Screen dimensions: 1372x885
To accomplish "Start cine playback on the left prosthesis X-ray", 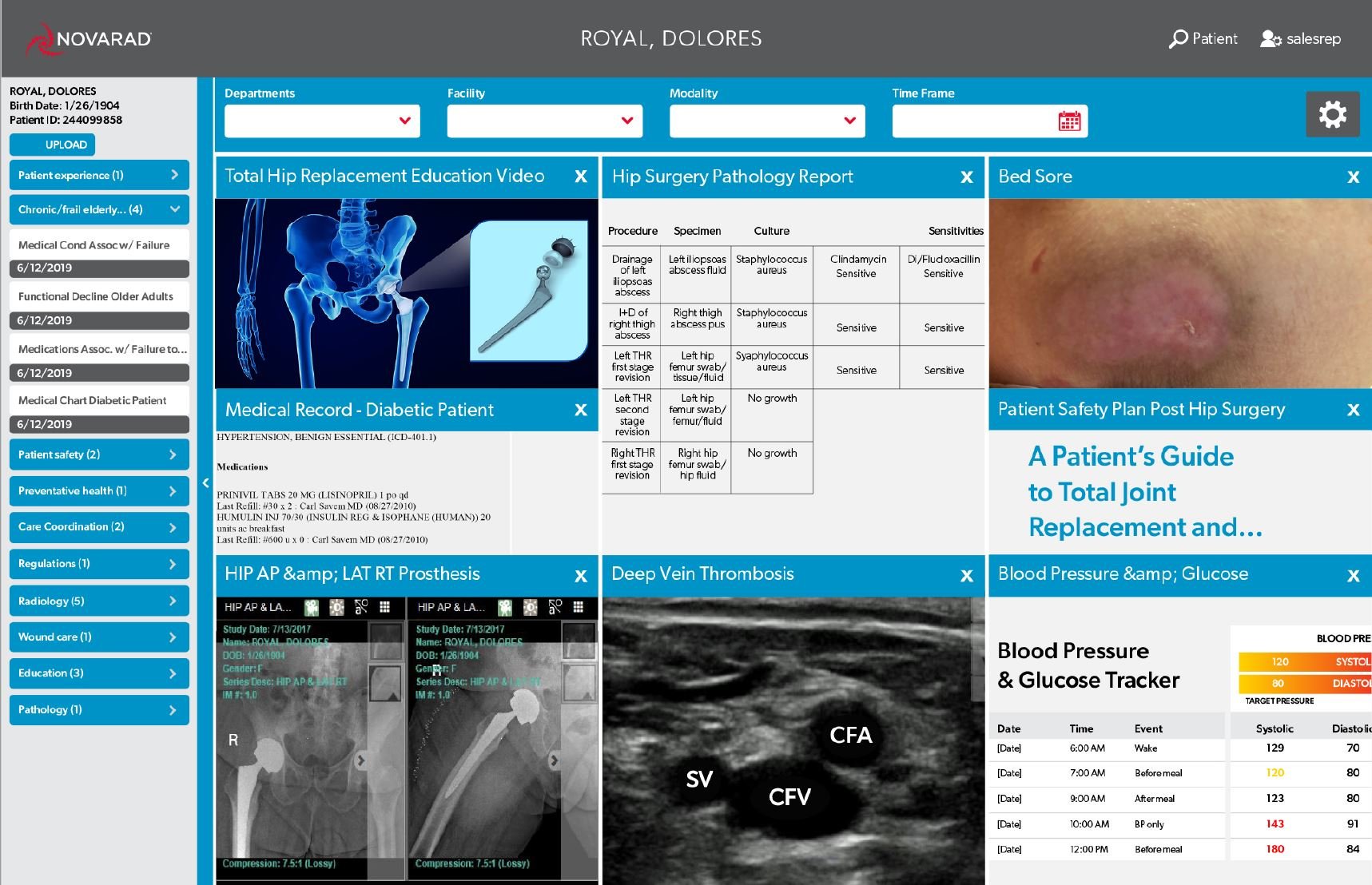I will tap(313, 608).
